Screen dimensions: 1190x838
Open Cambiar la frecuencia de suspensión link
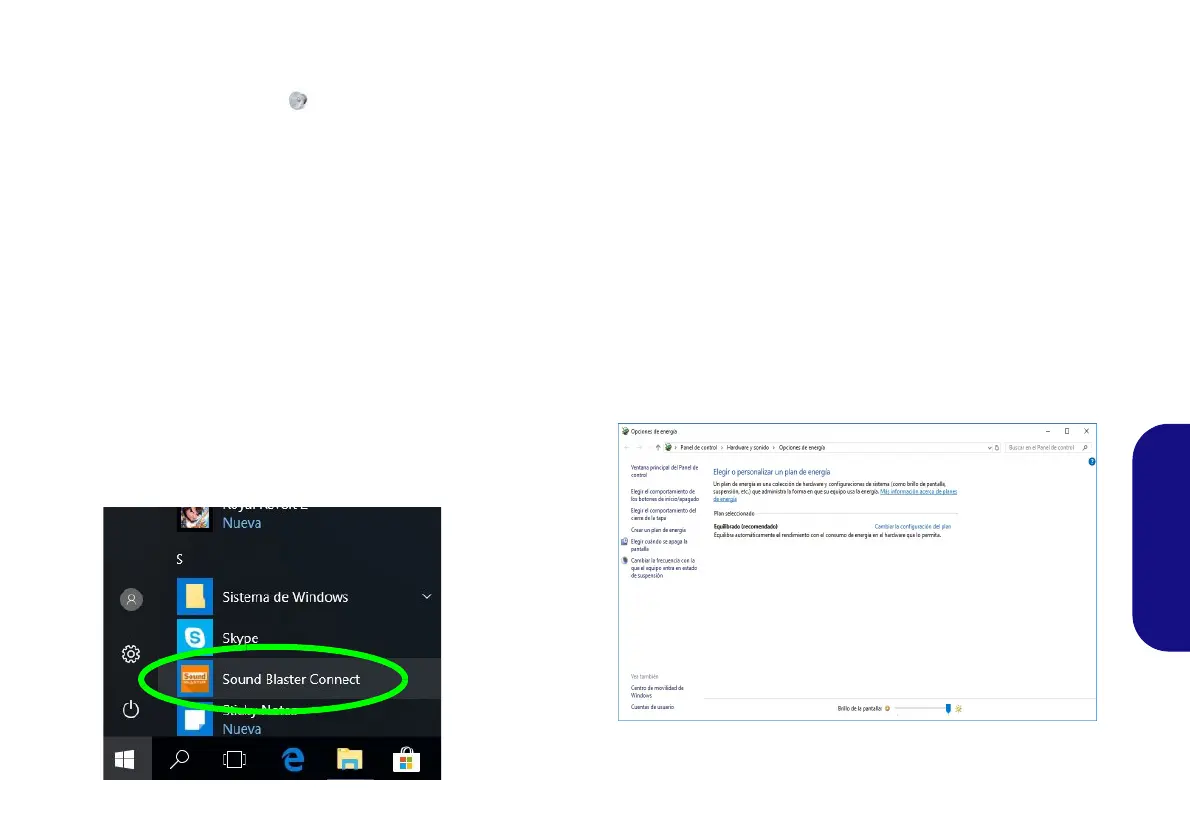coord(663,568)
